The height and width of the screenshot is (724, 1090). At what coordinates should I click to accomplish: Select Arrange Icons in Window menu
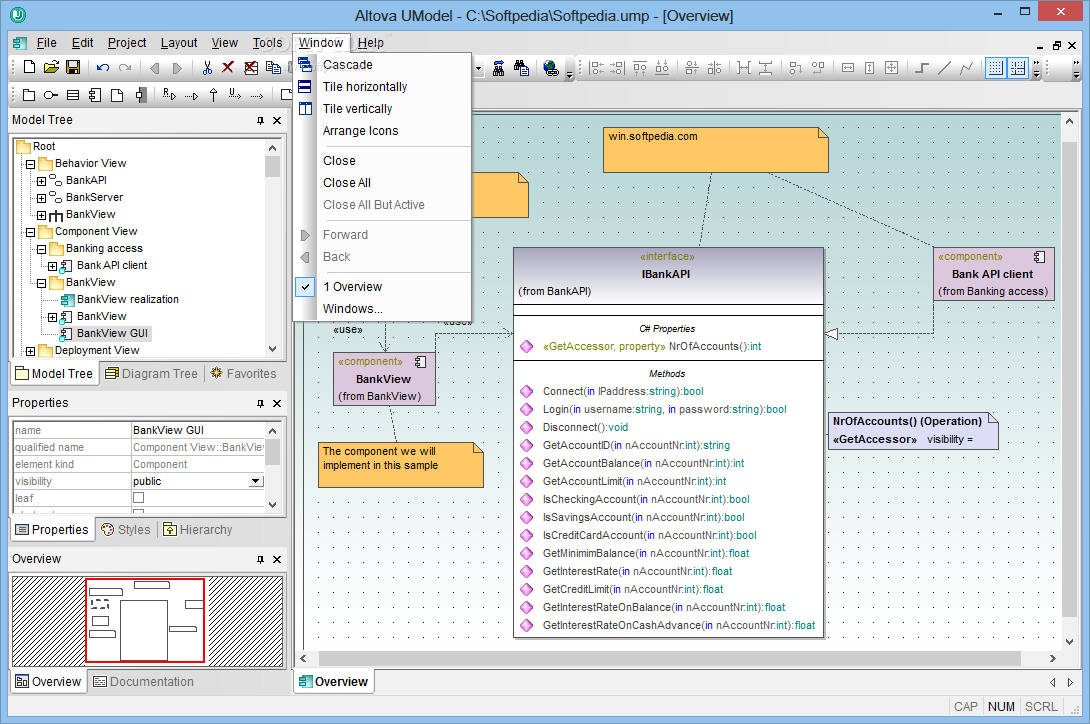tap(382, 131)
